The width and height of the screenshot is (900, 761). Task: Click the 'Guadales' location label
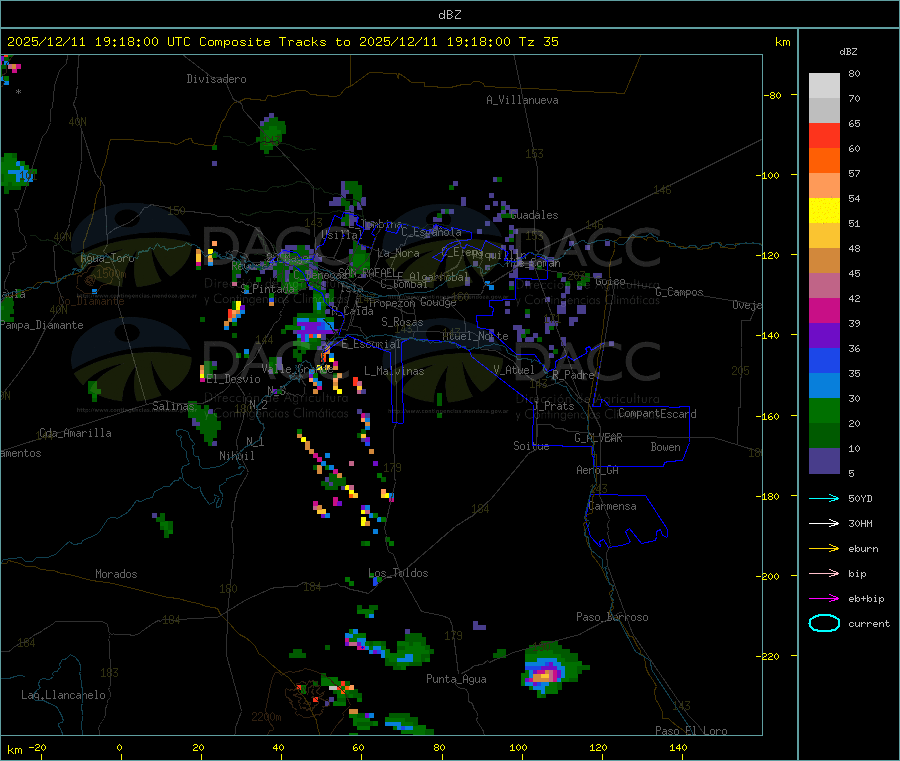click(x=534, y=215)
